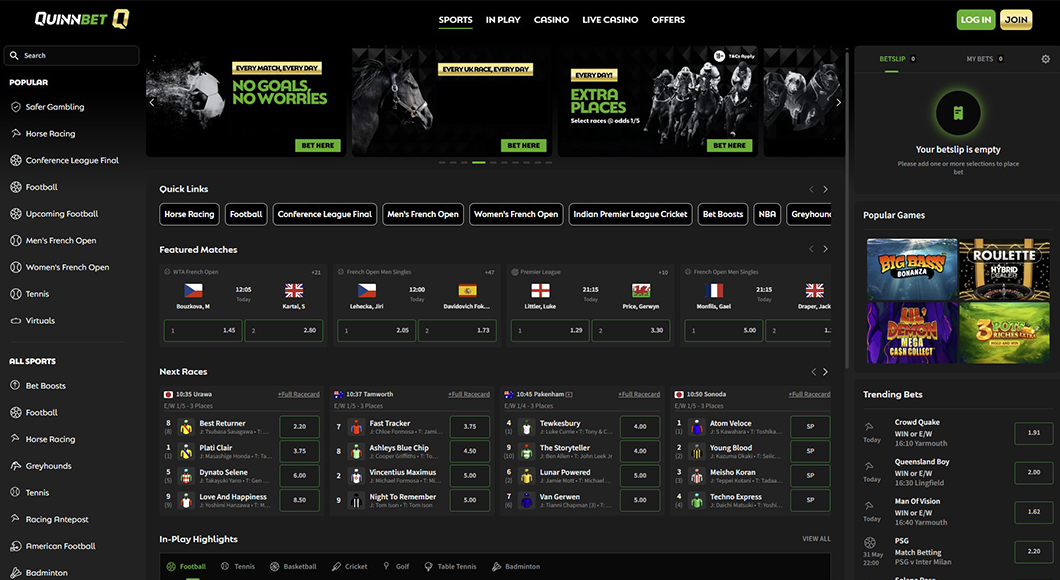Click the Badminton icon in sidebar
The image size is (1060, 580).
(x=16, y=573)
